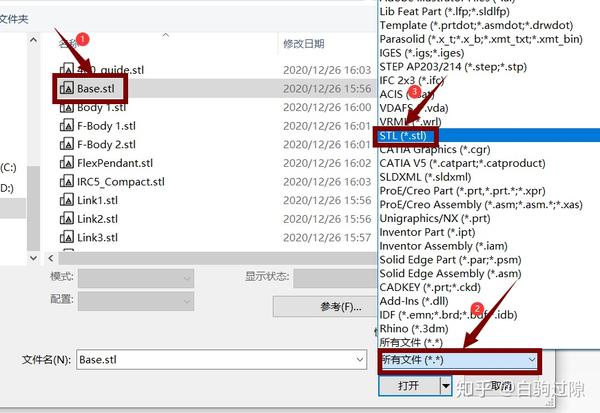This screenshot has height=413, width=600.
Task: Click Base.stl date 2020/12/26 15:56
Action: (327, 89)
